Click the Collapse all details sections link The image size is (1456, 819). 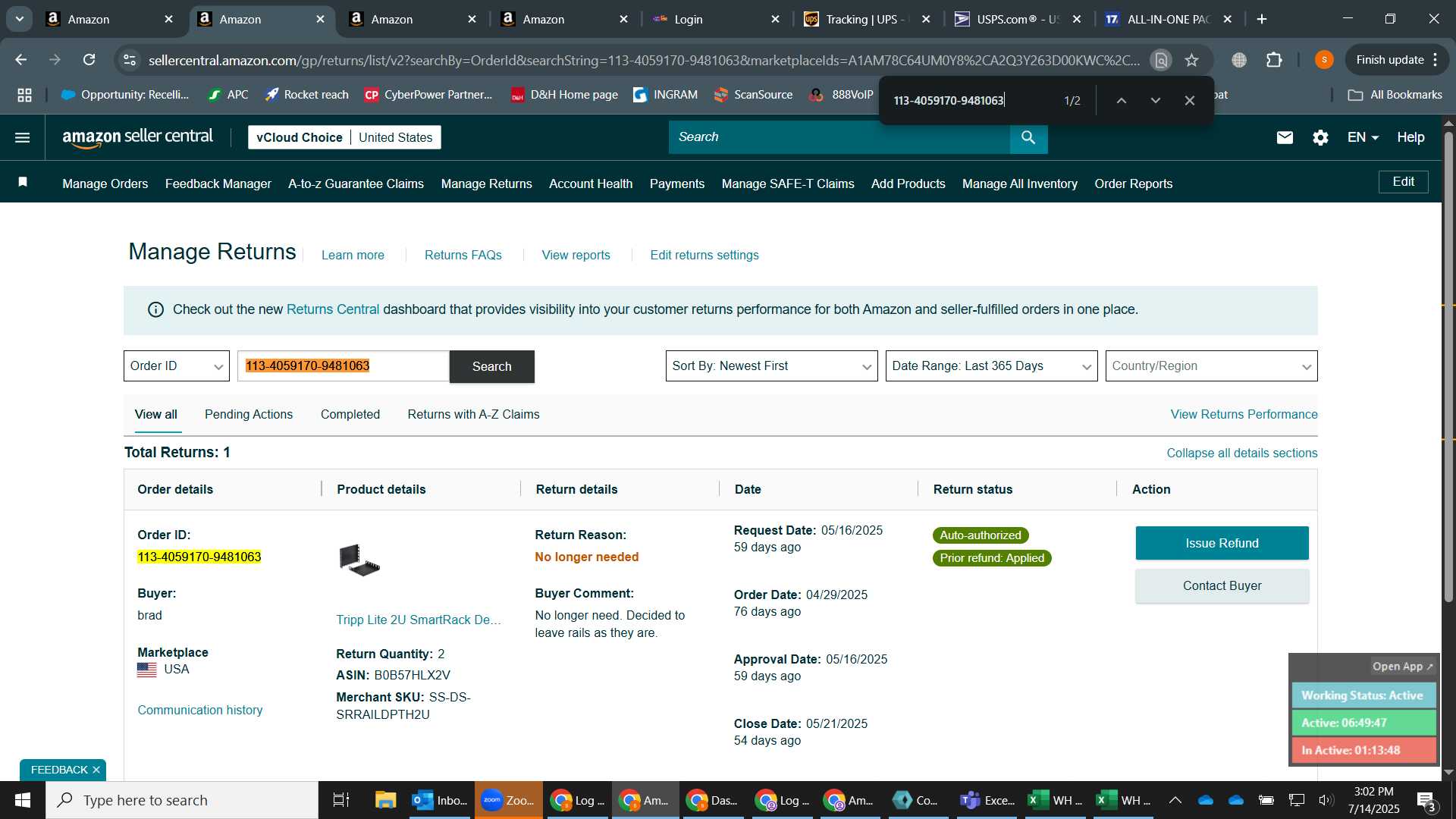pos(1242,453)
